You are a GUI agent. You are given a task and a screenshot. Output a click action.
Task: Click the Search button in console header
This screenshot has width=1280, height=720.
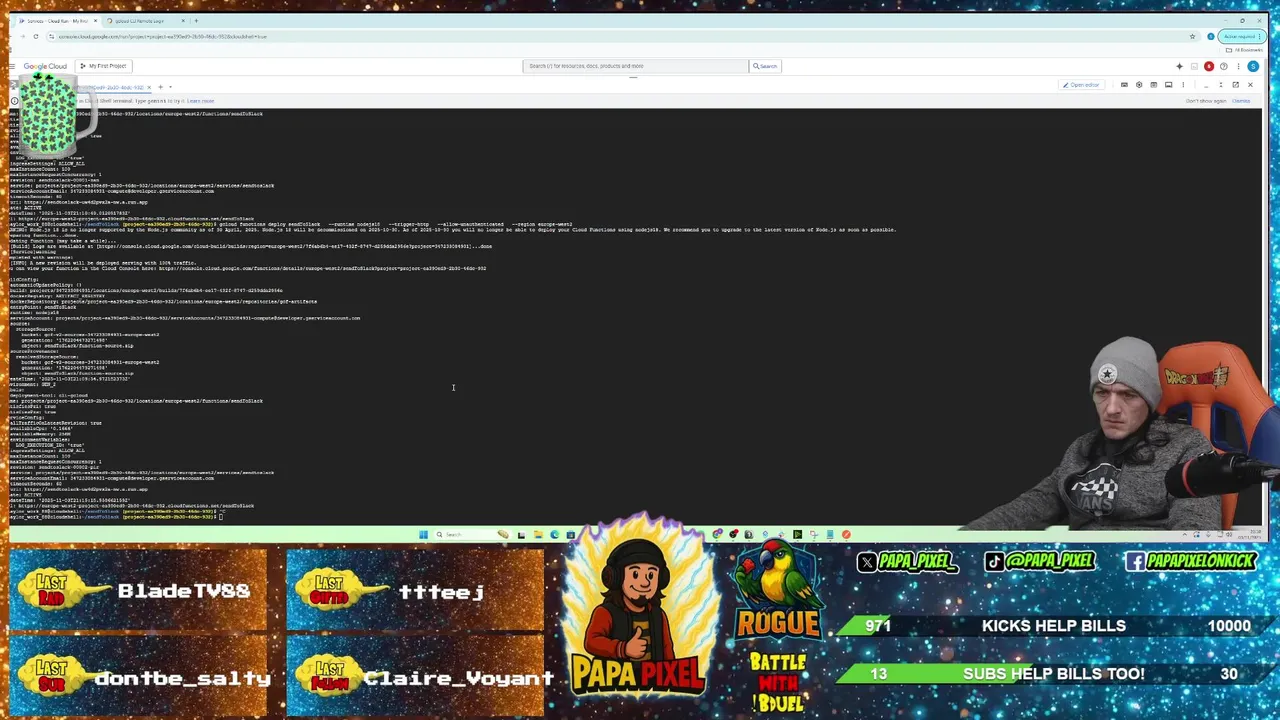tap(765, 66)
